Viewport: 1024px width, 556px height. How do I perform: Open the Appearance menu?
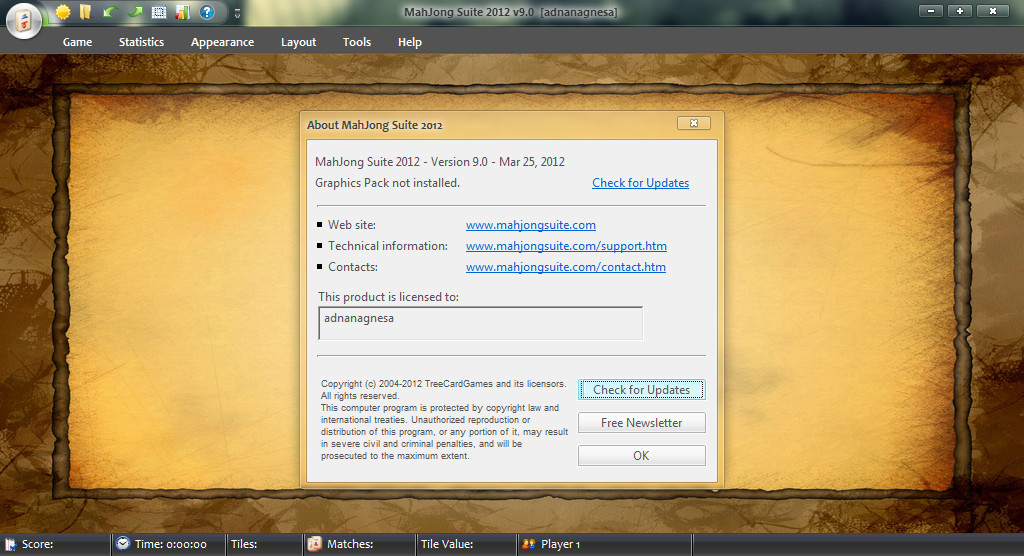coord(222,42)
